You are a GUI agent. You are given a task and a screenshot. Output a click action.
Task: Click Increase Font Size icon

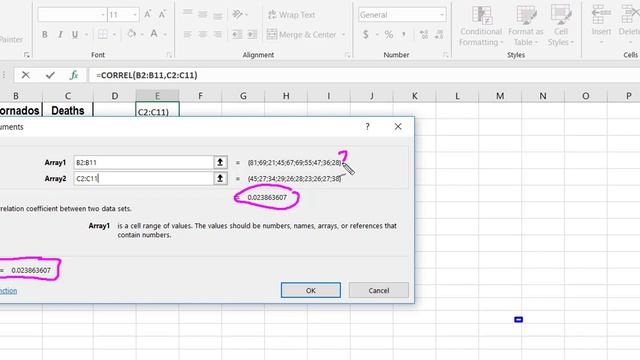tap(147, 15)
